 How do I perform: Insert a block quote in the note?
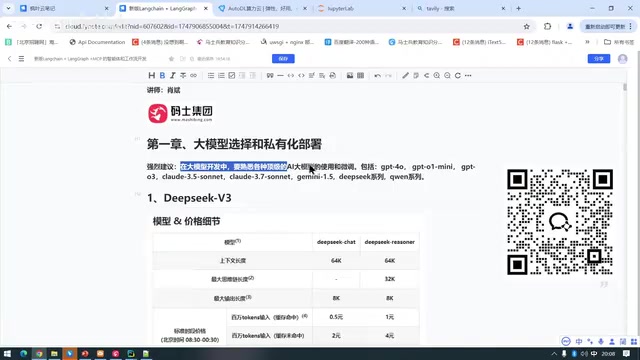(270, 76)
